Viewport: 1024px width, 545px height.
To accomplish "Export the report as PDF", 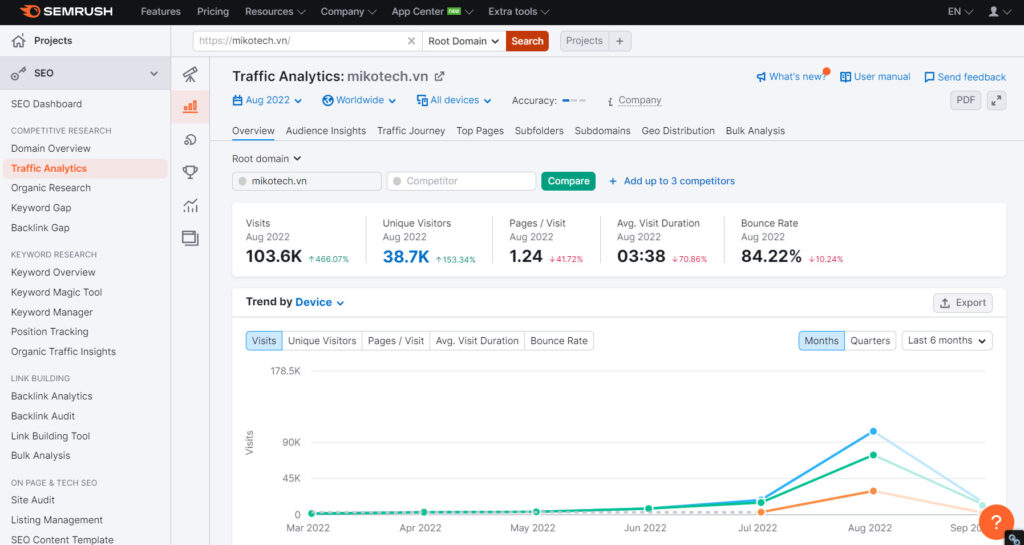I will pos(965,101).
